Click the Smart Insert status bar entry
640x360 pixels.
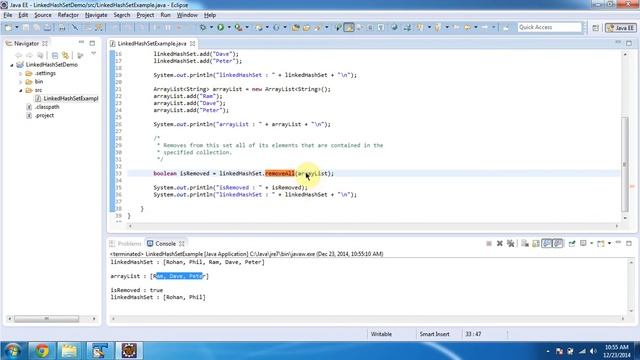pos(434,334)
